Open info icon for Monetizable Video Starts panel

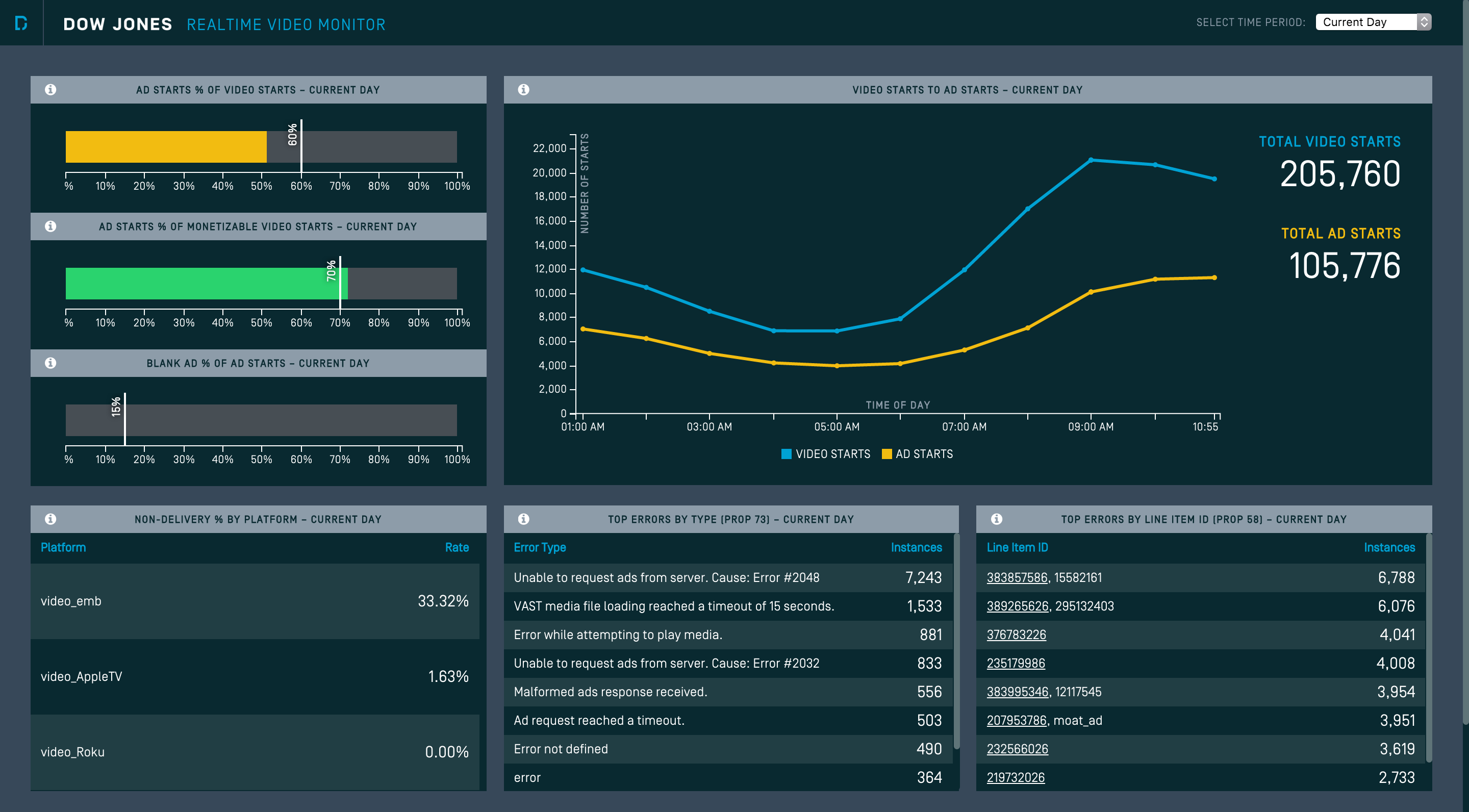[x=51, y=226]
